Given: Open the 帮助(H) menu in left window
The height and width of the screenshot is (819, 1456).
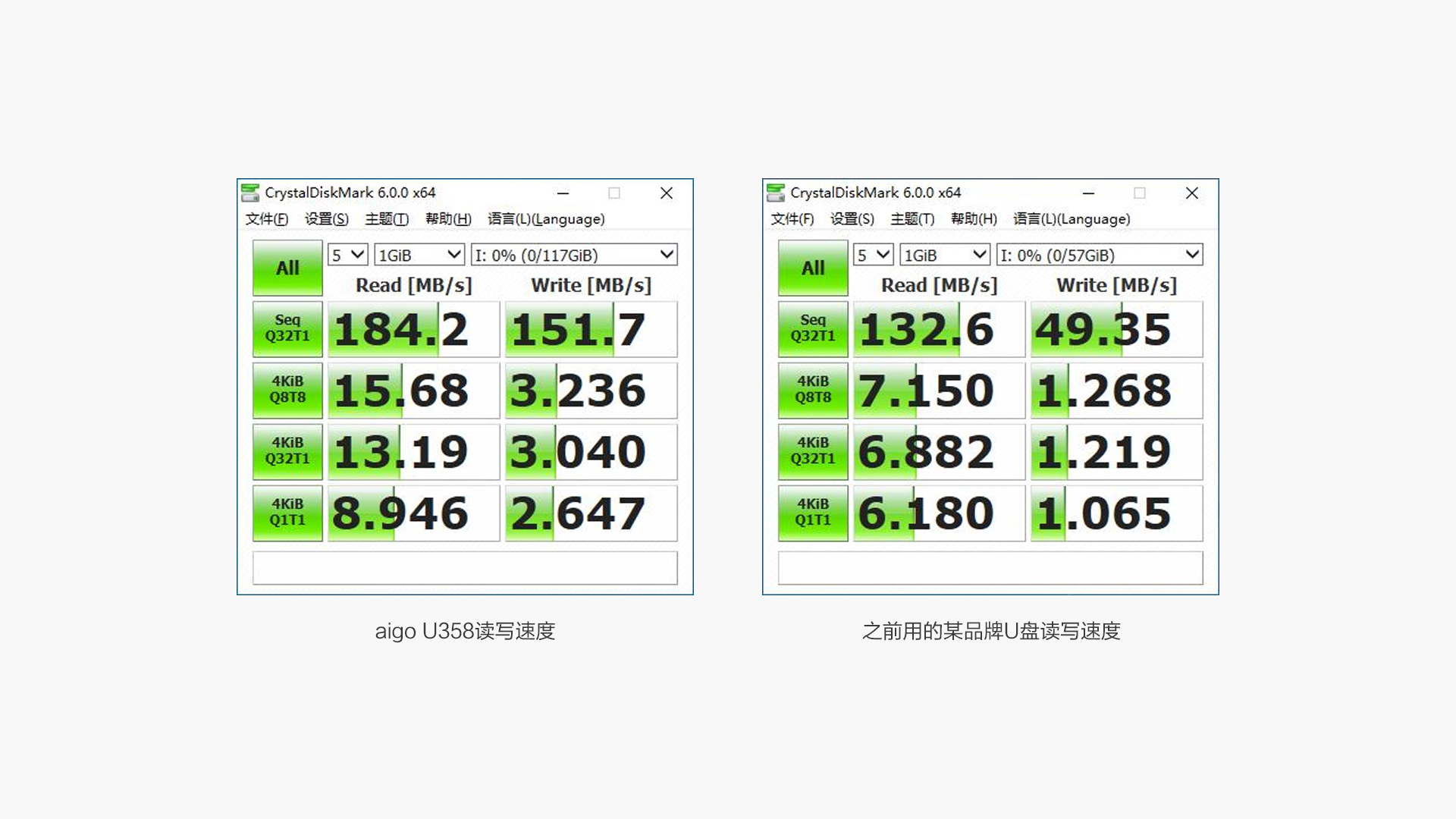Looking at the screenshot, I should 447,218.
